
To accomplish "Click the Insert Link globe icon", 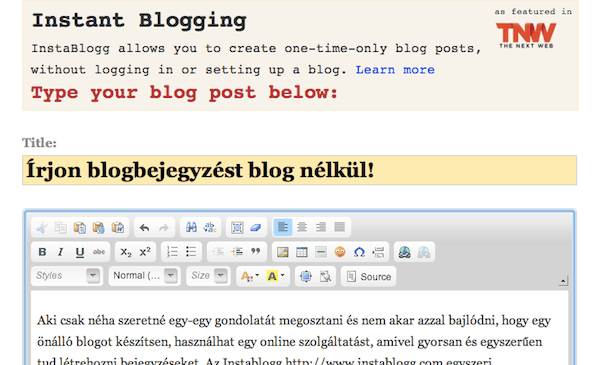I will click(x=405, y=252).
